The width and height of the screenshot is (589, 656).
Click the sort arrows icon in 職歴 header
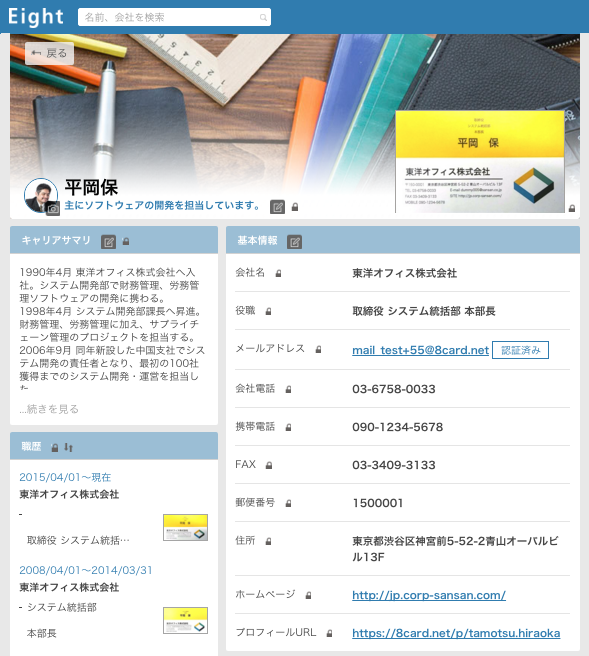coord(69,447)
